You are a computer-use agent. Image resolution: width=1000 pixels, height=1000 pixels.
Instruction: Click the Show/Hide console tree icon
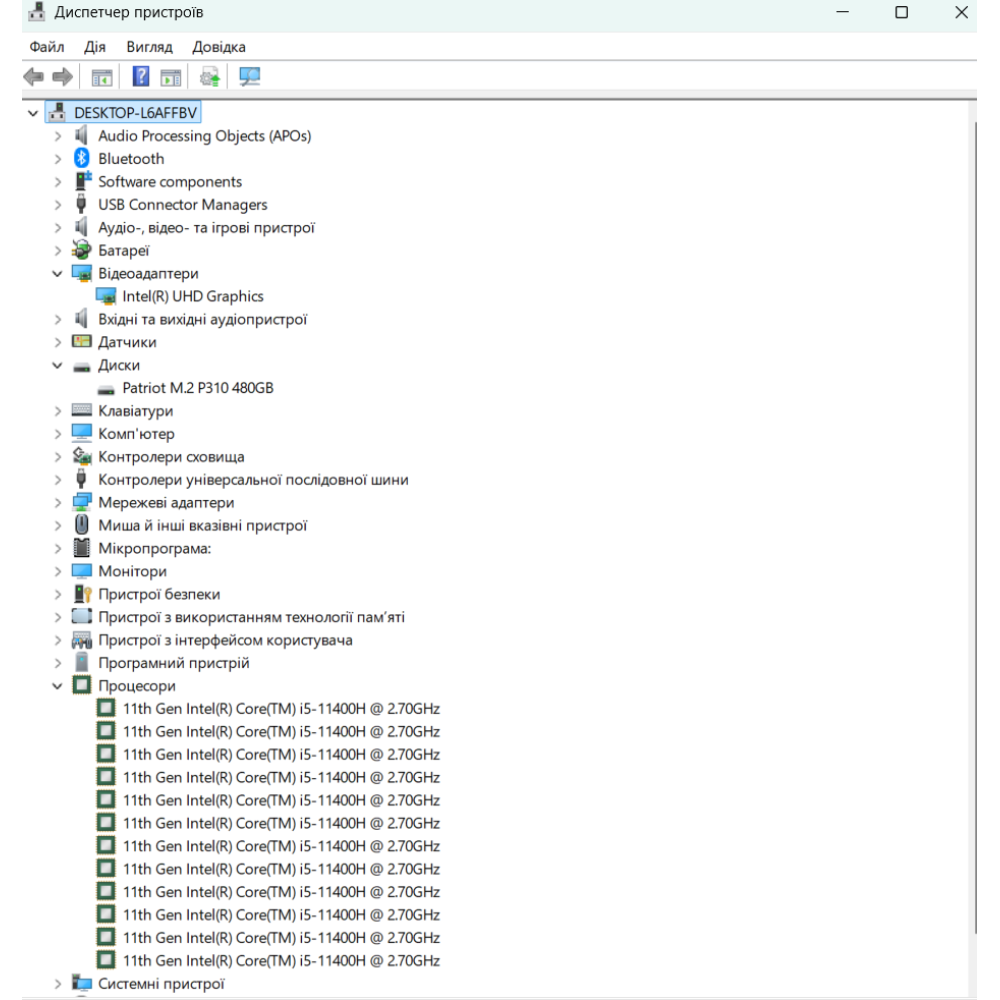(x=101, y=76)
